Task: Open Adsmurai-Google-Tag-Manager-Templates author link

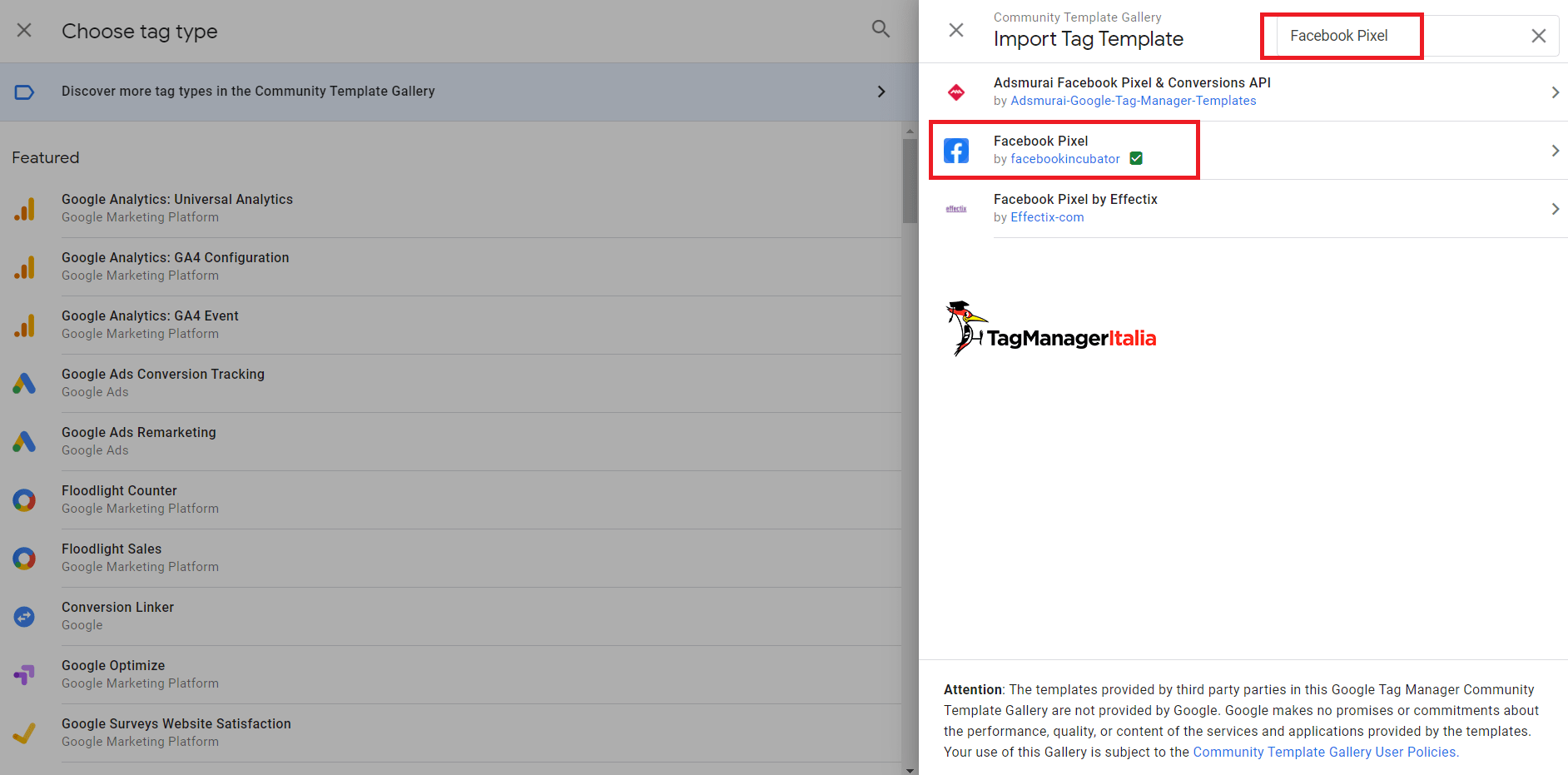Action: [x=1133, y=101]
